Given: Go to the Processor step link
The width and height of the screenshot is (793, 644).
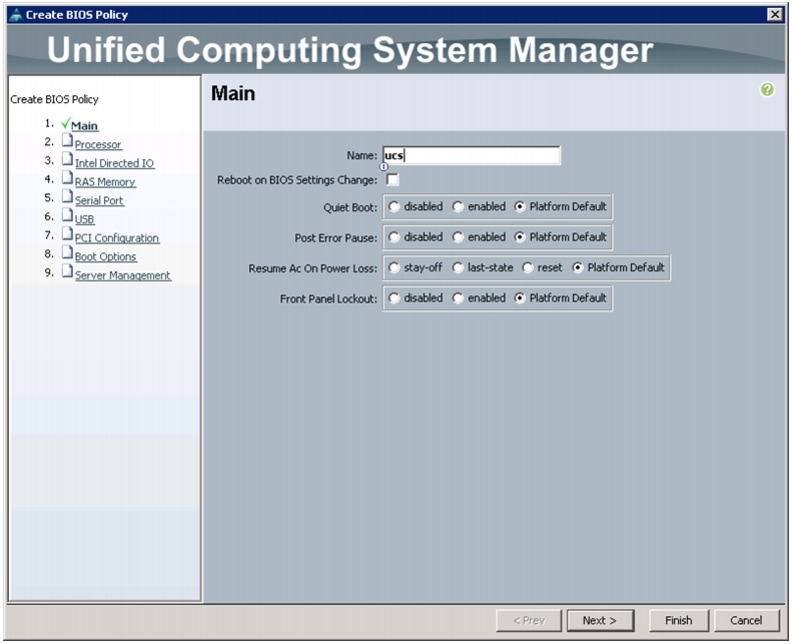Looking at the screenshot, I should [x=98, y=145].
